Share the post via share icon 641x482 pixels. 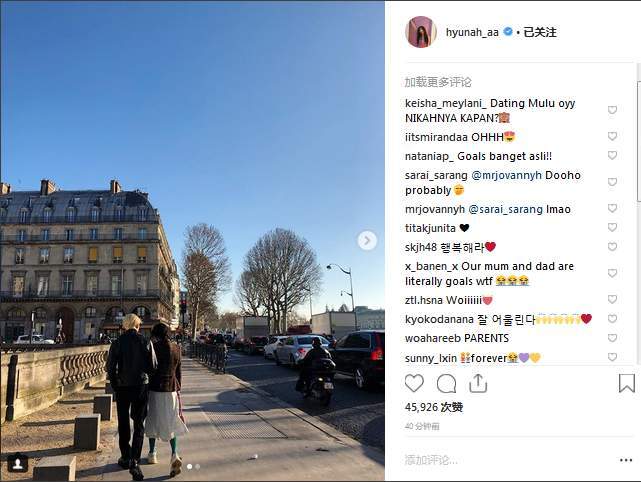click(x=478, y=383)
